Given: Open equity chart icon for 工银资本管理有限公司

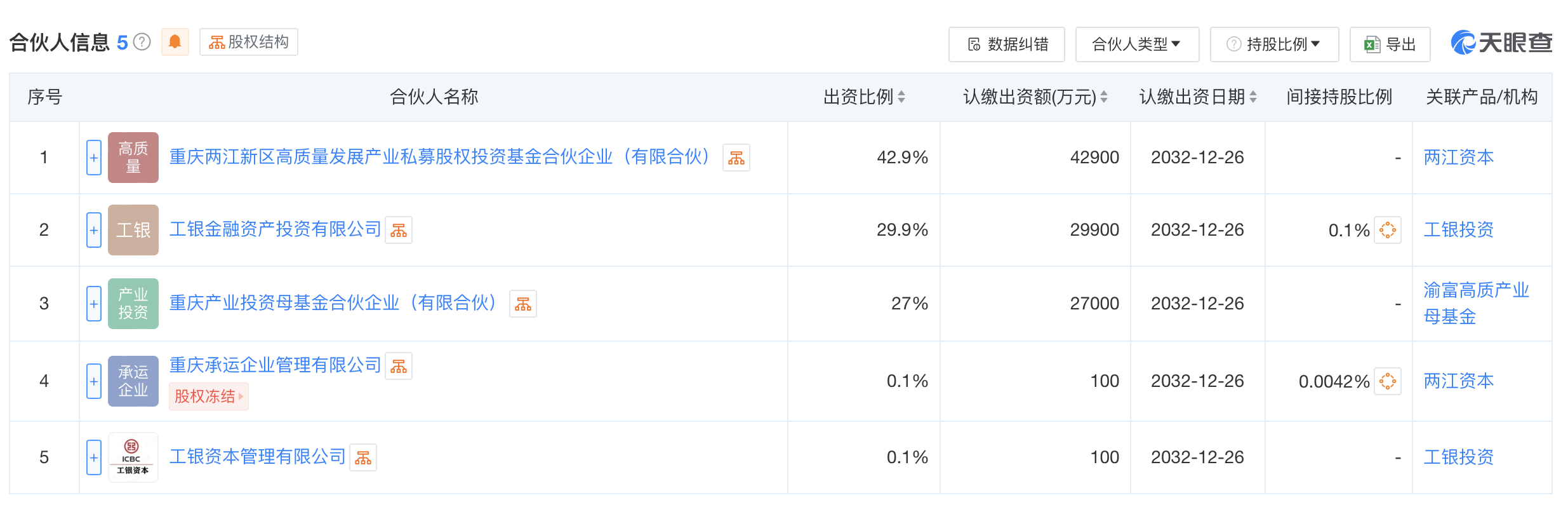Looking at the screenshot, I should pos(363,457).
